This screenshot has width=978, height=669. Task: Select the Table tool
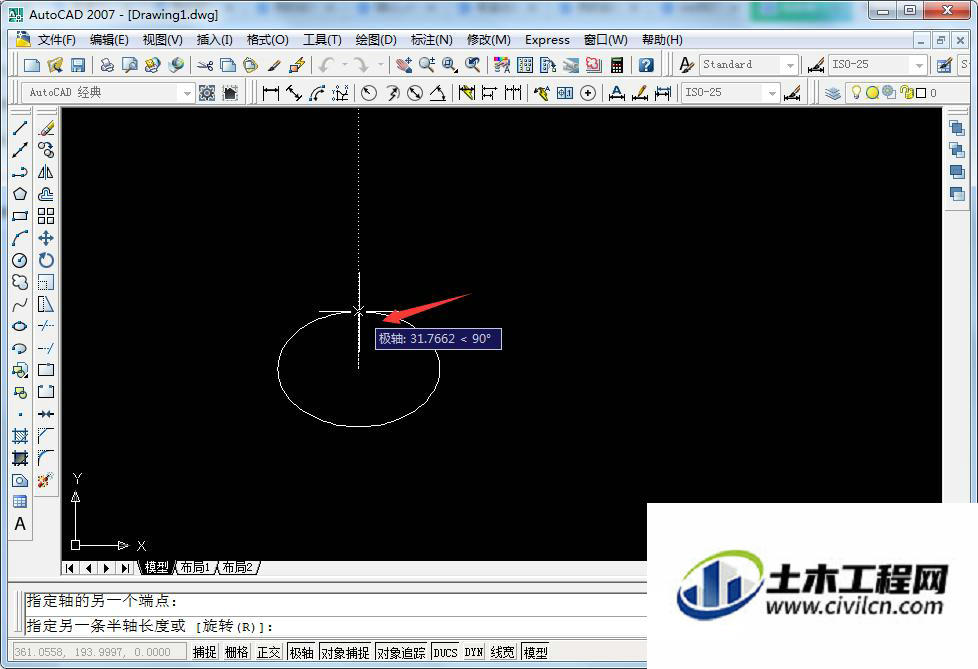[x=20, y=502]
